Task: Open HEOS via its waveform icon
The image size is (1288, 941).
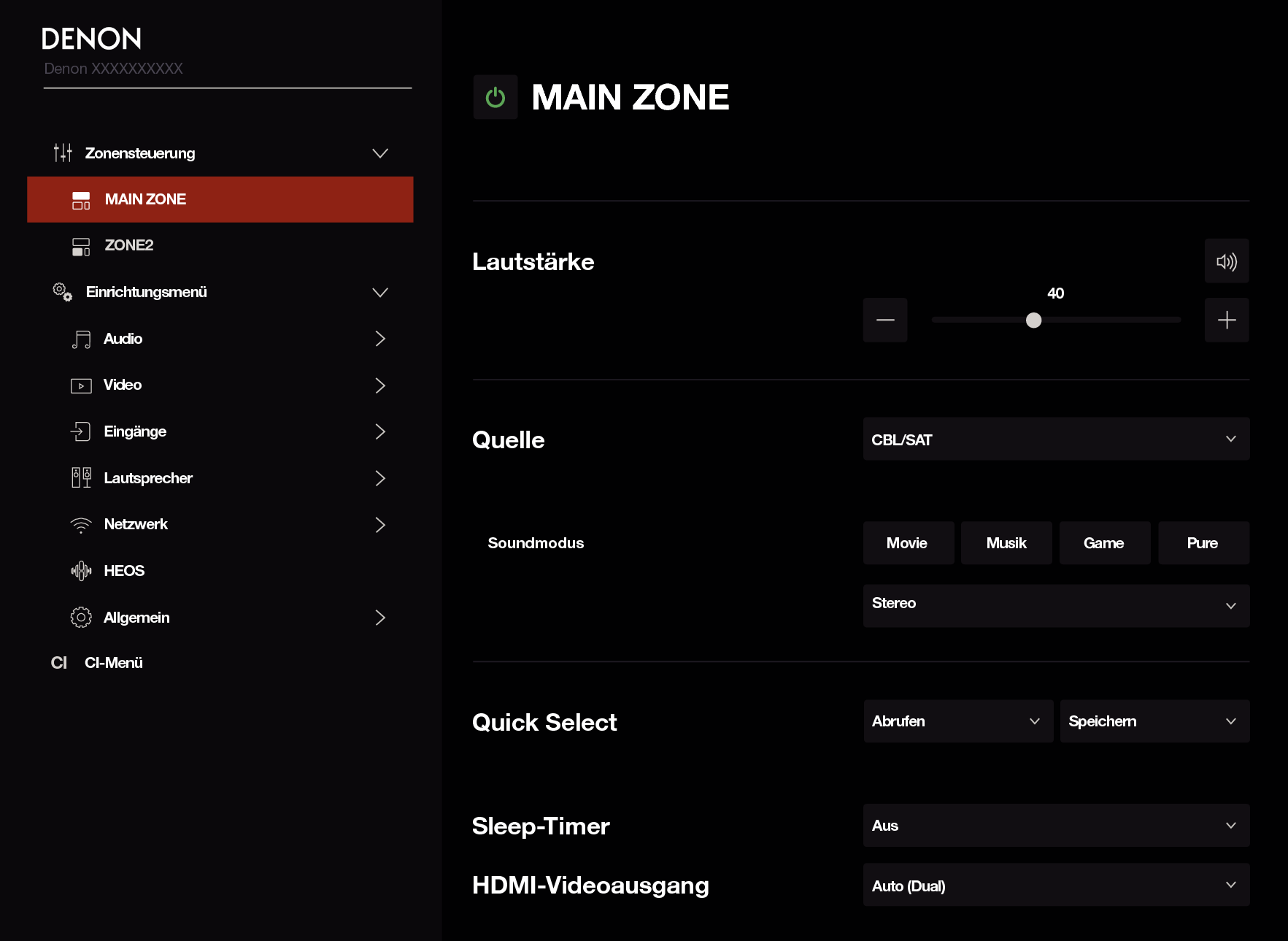Action: coord(81,571)
